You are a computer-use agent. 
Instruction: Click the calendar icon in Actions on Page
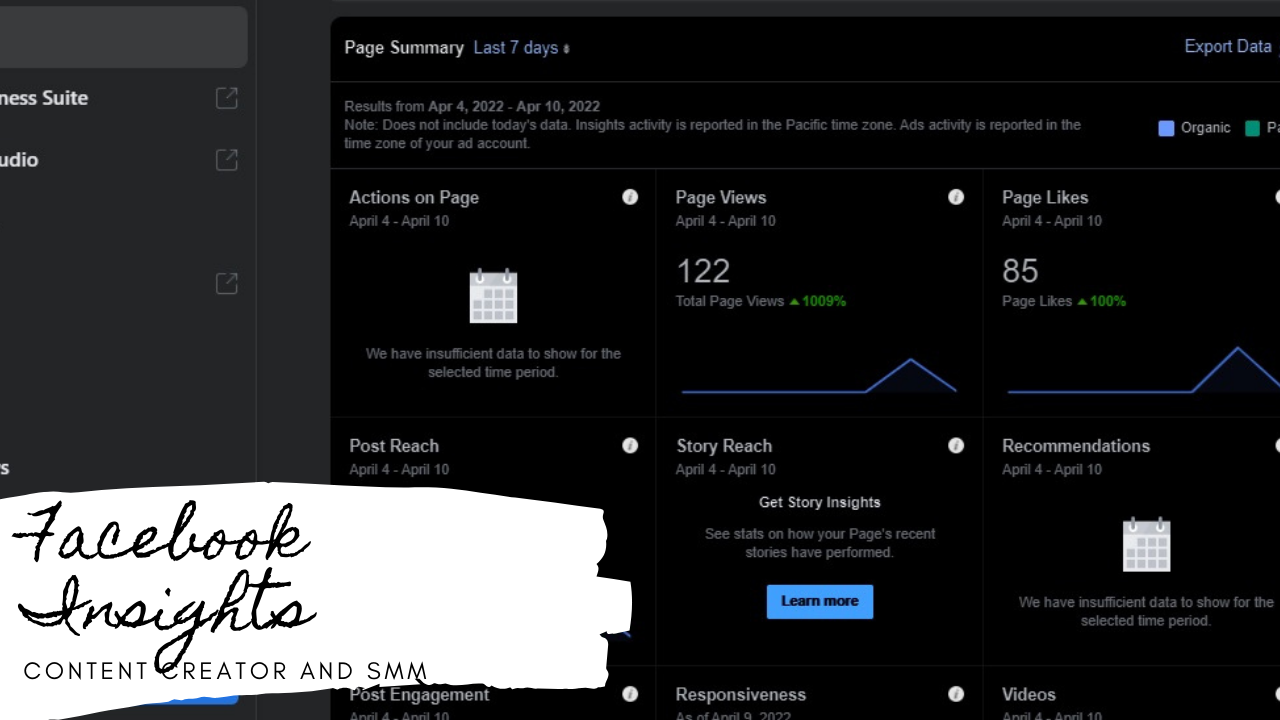coord(493,296)
